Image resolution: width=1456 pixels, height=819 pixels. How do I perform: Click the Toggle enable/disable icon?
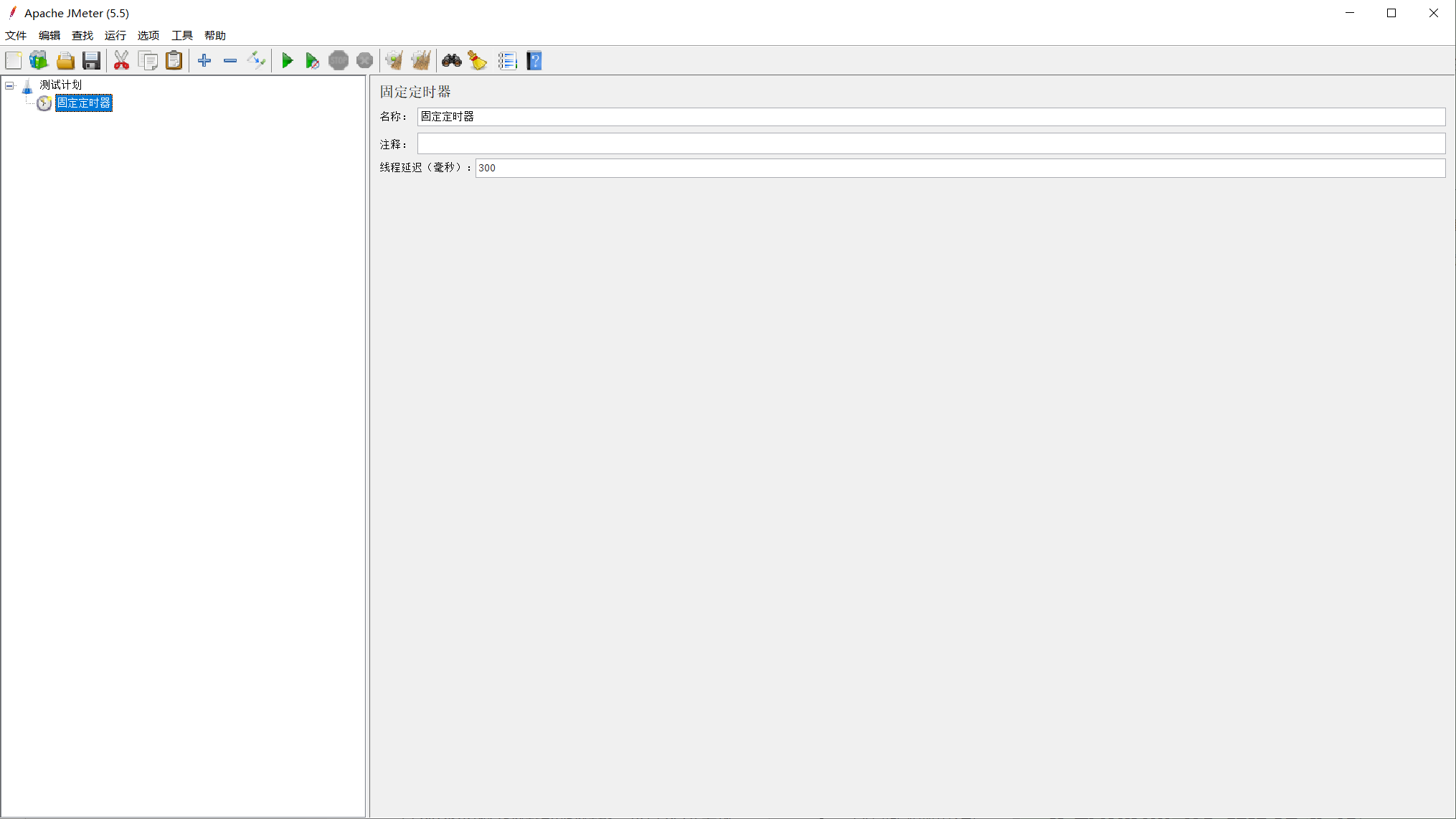point(256,61)
